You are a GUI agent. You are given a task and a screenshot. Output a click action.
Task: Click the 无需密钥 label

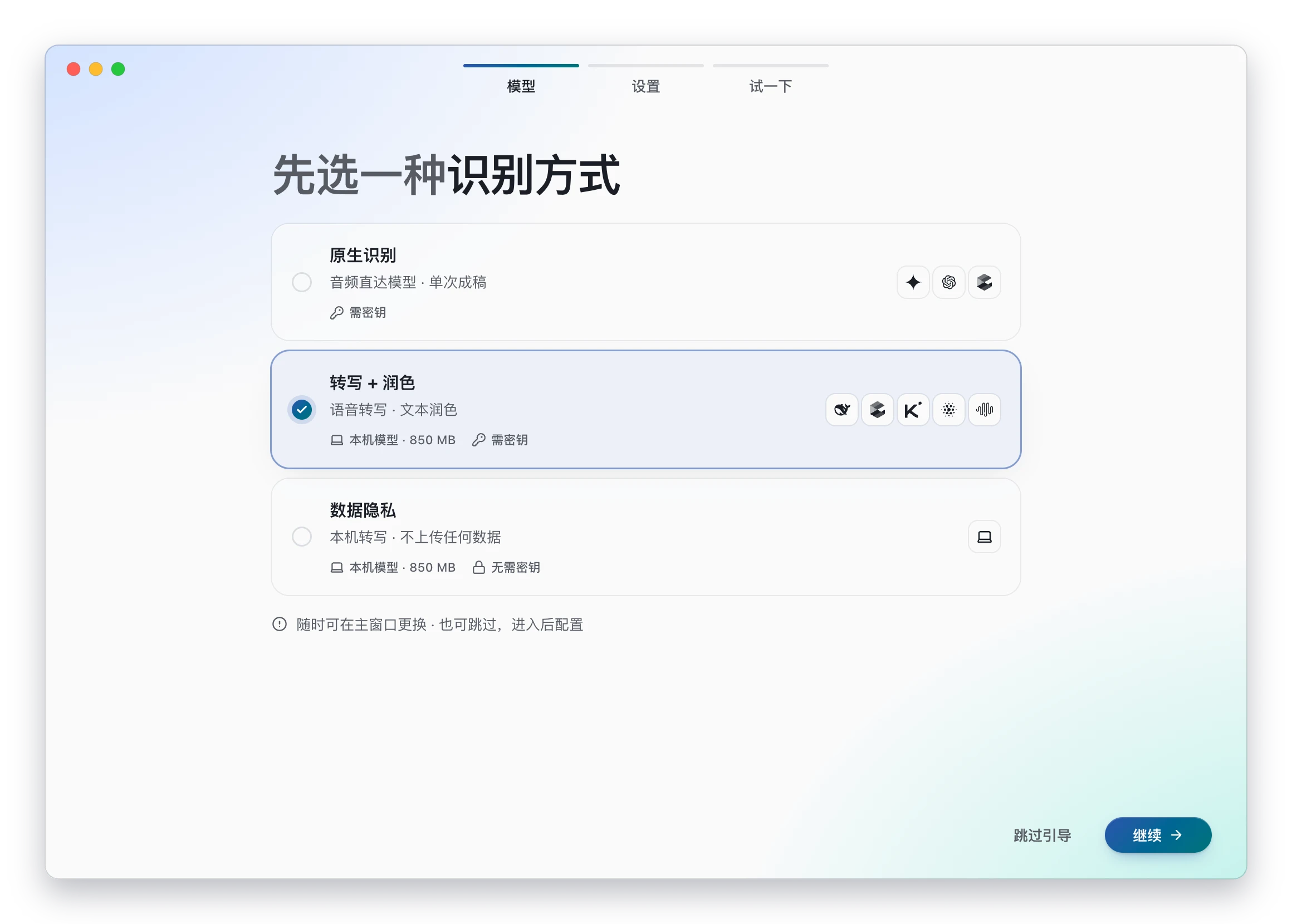click(516, 568)
